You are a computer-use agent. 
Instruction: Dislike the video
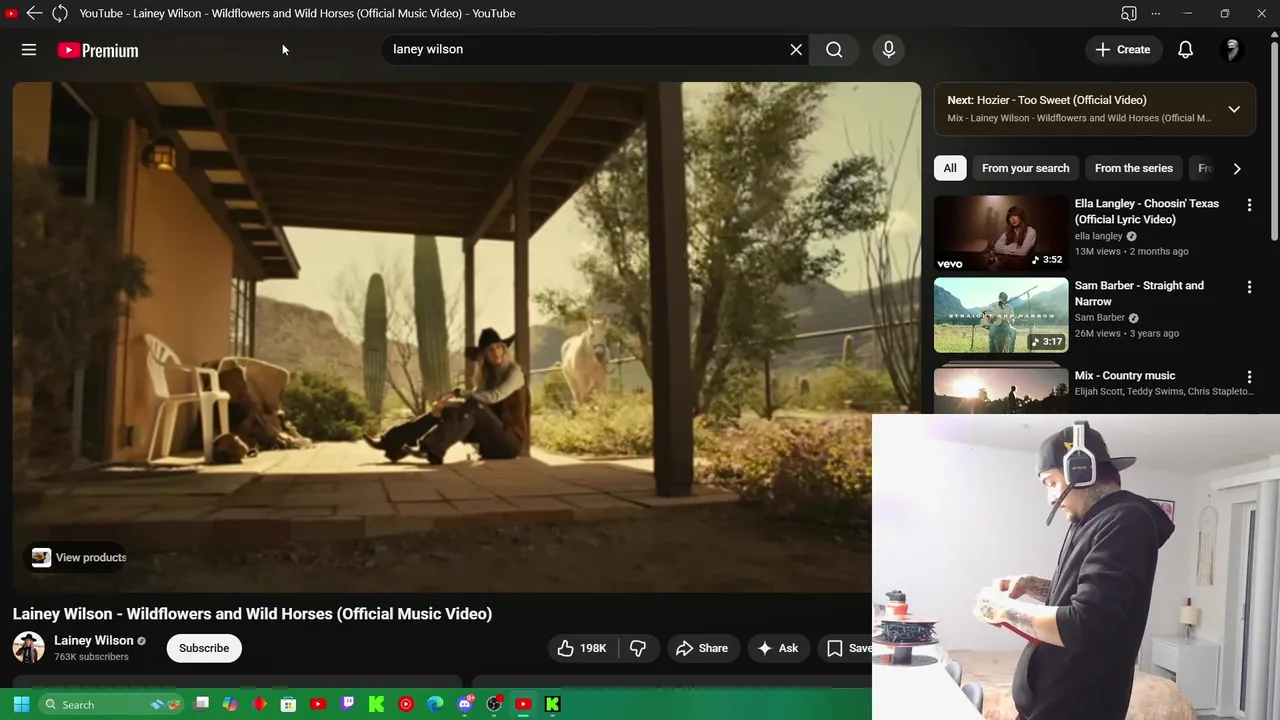(638, 648)
